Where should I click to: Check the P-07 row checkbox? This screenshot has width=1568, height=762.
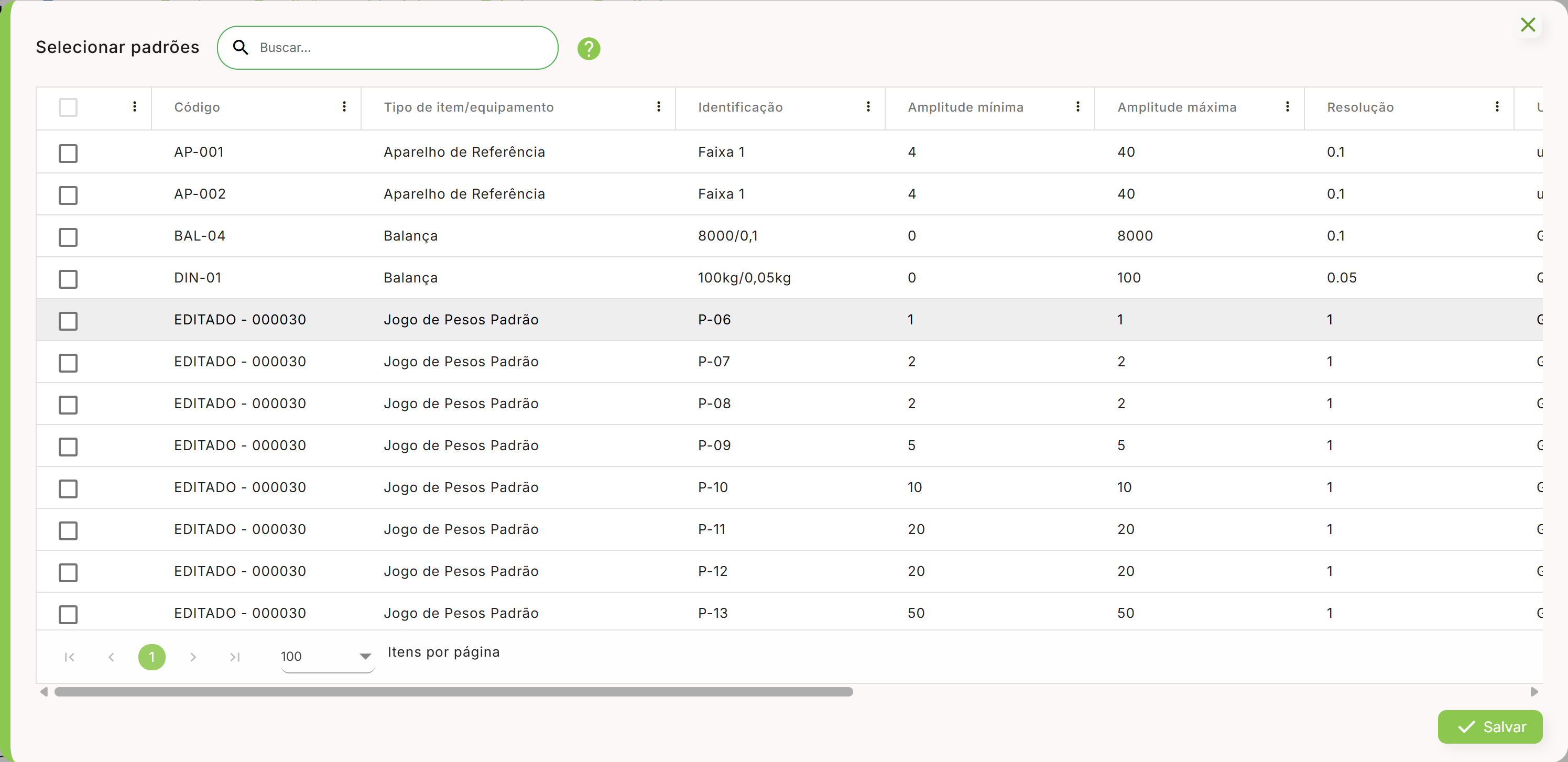[x=68, y=363]
